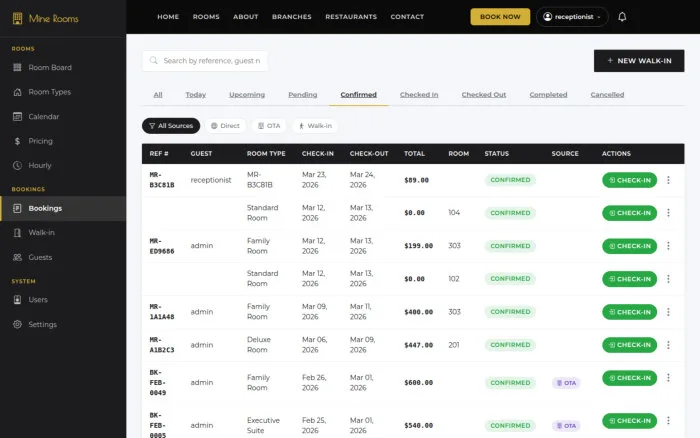Create a NEW WALK-IN booking
The image size is (700, 438).
pos(639,61)
